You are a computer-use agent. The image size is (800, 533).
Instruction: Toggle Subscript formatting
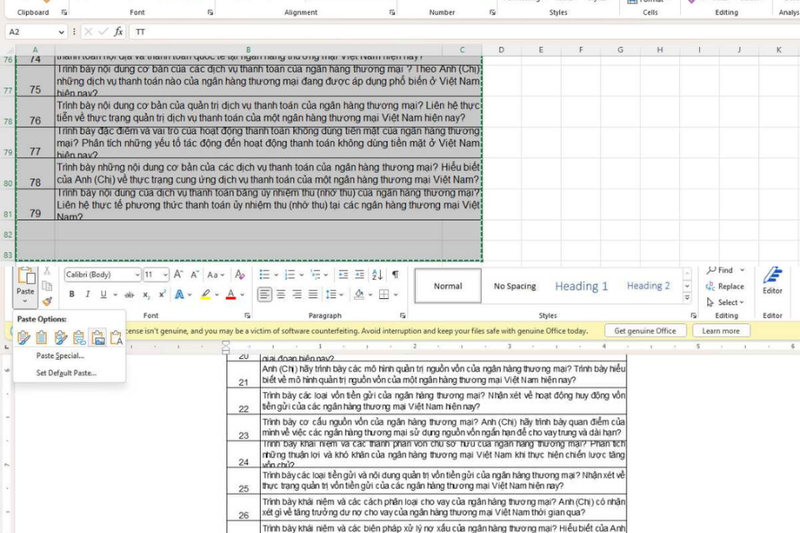point(146,294)
